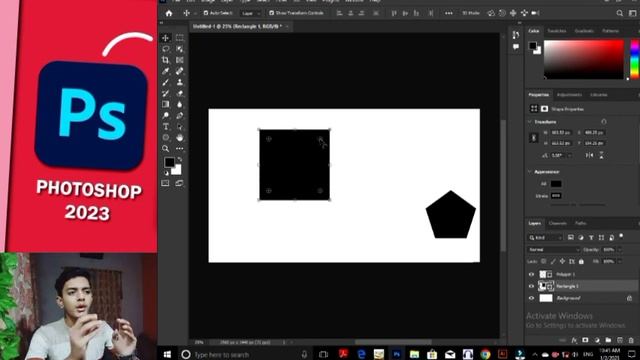This screenshot has width=640, height=360.
Task: Hide the Polygon 1 layer
Action: click(x=531, y=274)
